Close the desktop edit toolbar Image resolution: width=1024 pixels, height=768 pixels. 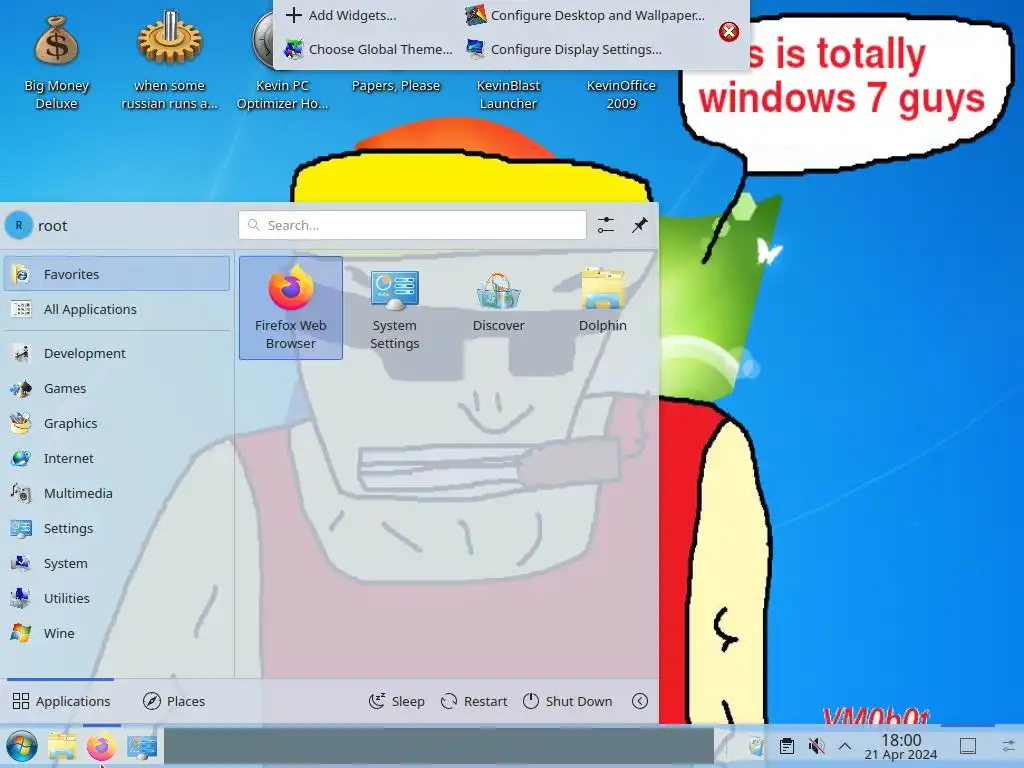[x=729, y=31]
